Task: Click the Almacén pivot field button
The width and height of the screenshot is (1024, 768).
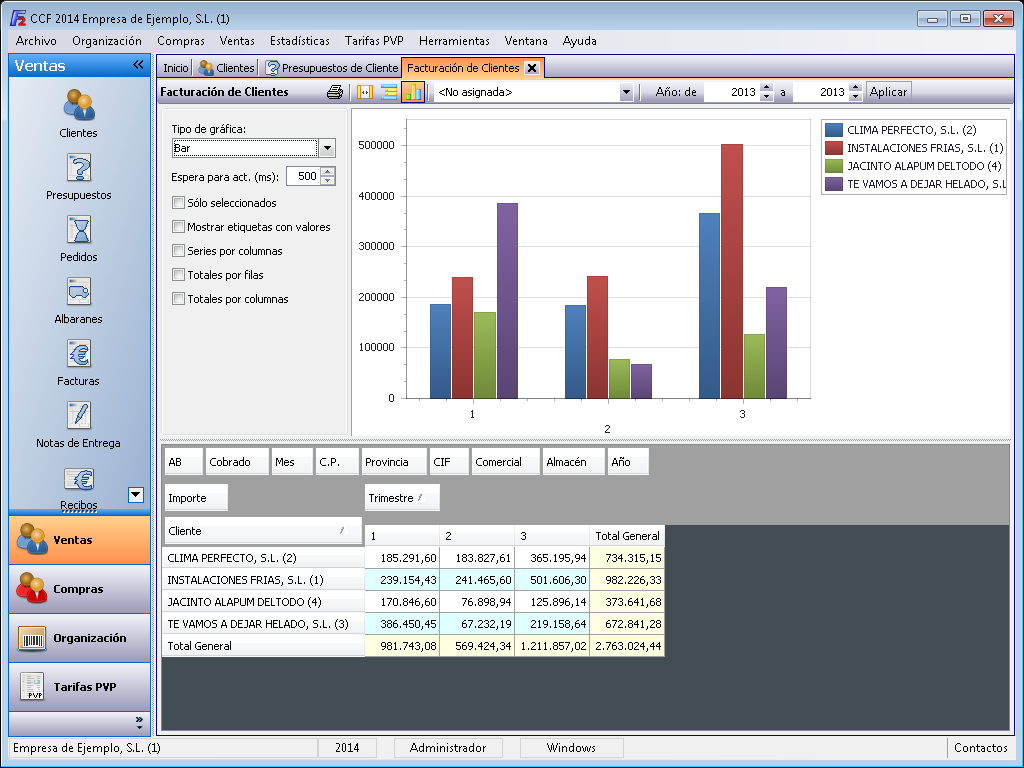Action: [x=573, y=462]
